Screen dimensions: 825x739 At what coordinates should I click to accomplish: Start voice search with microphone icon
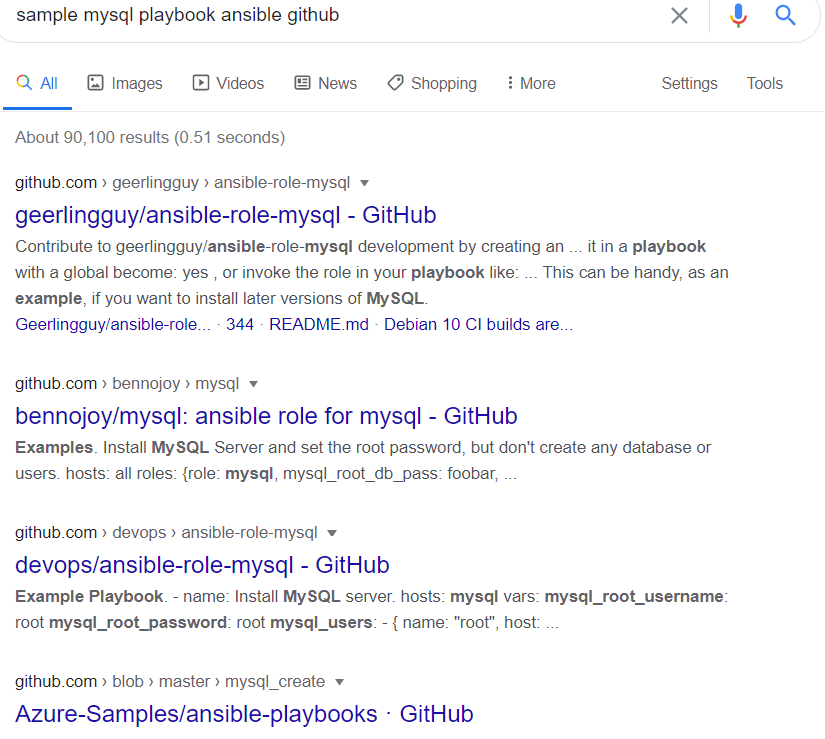click(738, 15)
